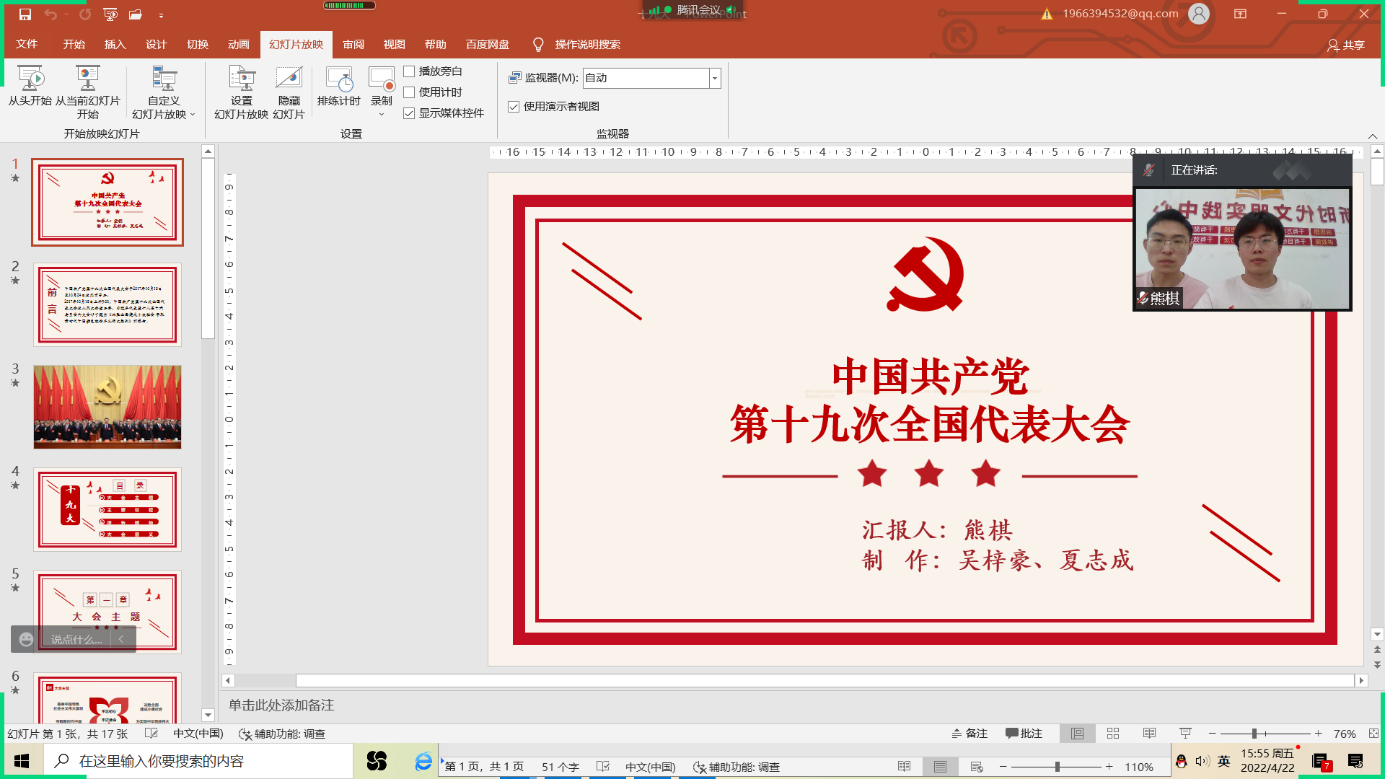Switch to reading view in status bar
This screenshot has width=1385, height=779.
coord(1149,734)
